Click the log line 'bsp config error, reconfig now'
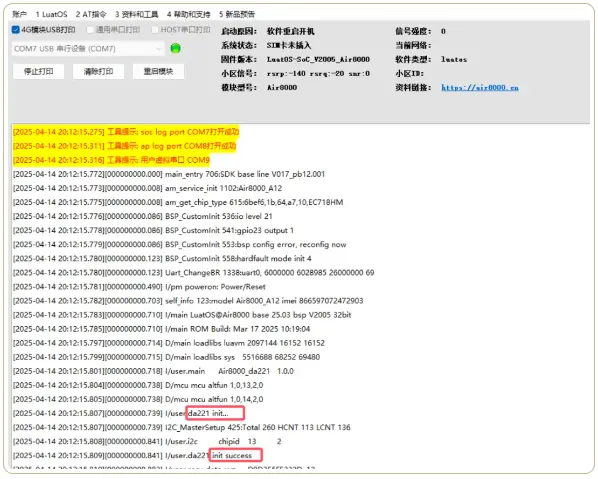The height and width of the screenshot is (479, 598). (180, 244)
